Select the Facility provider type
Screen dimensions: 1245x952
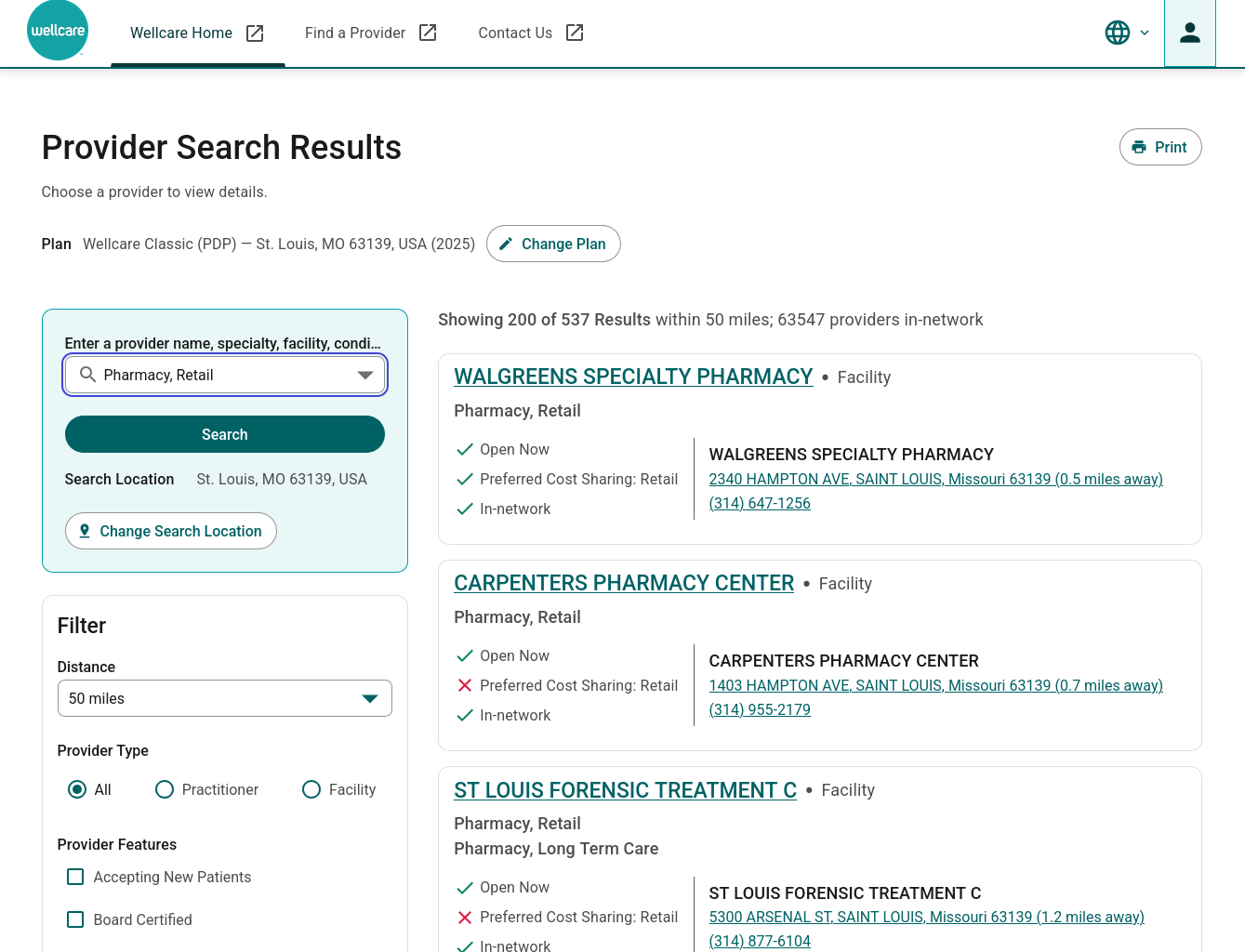[311, 789]
